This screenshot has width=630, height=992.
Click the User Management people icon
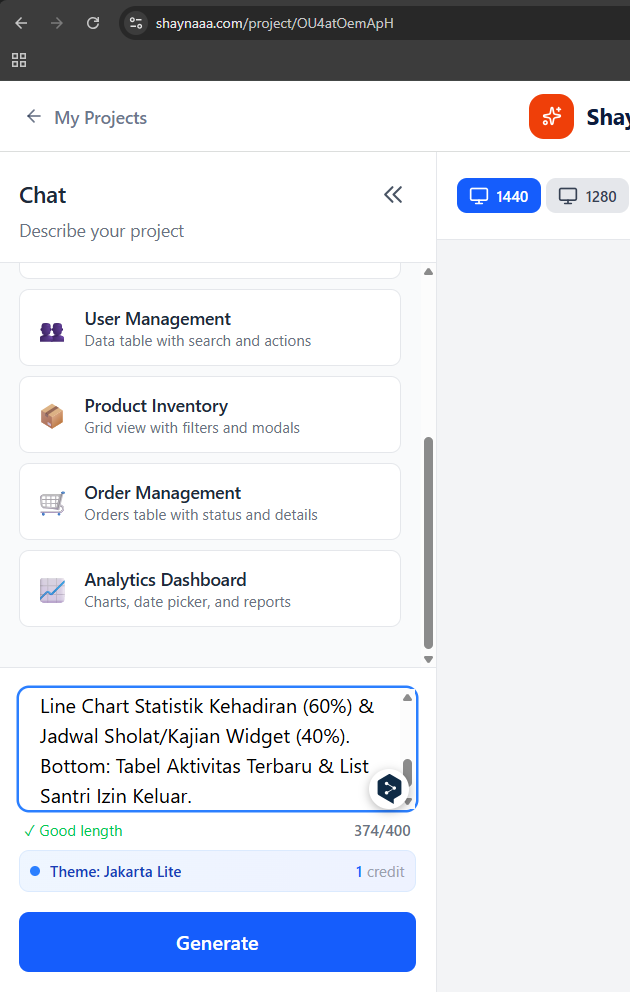[52, 330]
